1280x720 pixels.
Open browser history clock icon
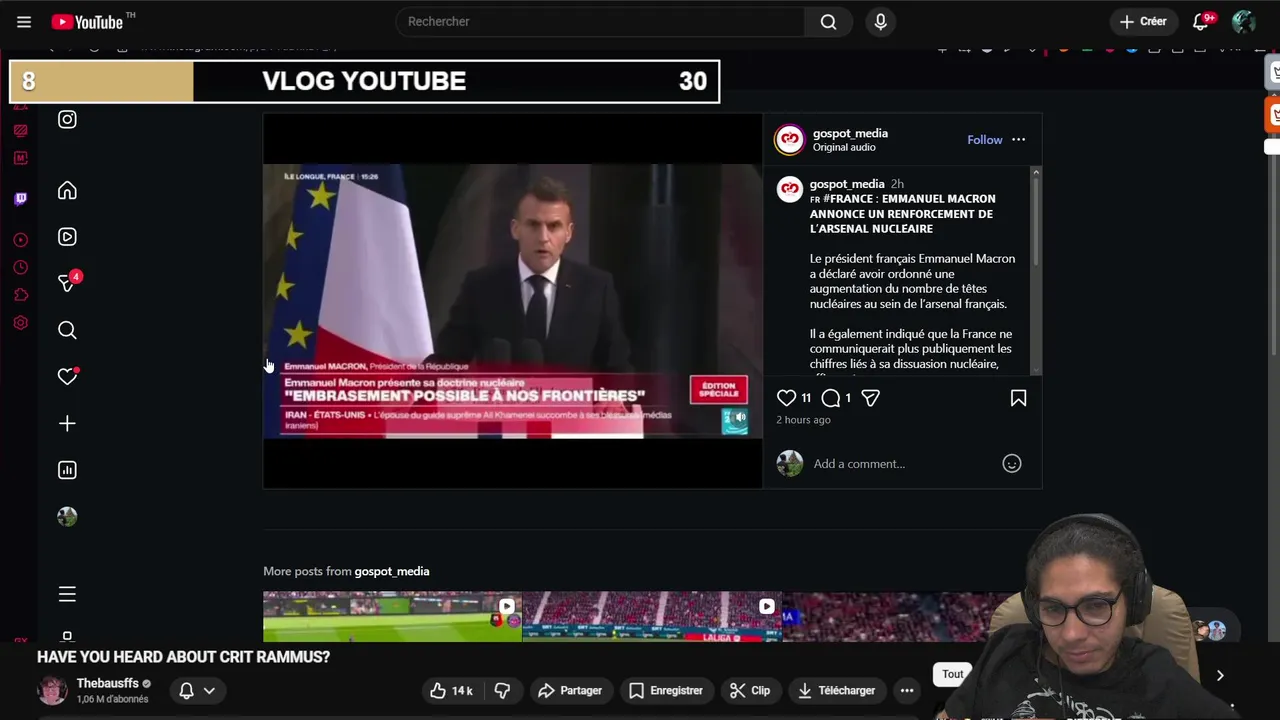pos(20,267)
